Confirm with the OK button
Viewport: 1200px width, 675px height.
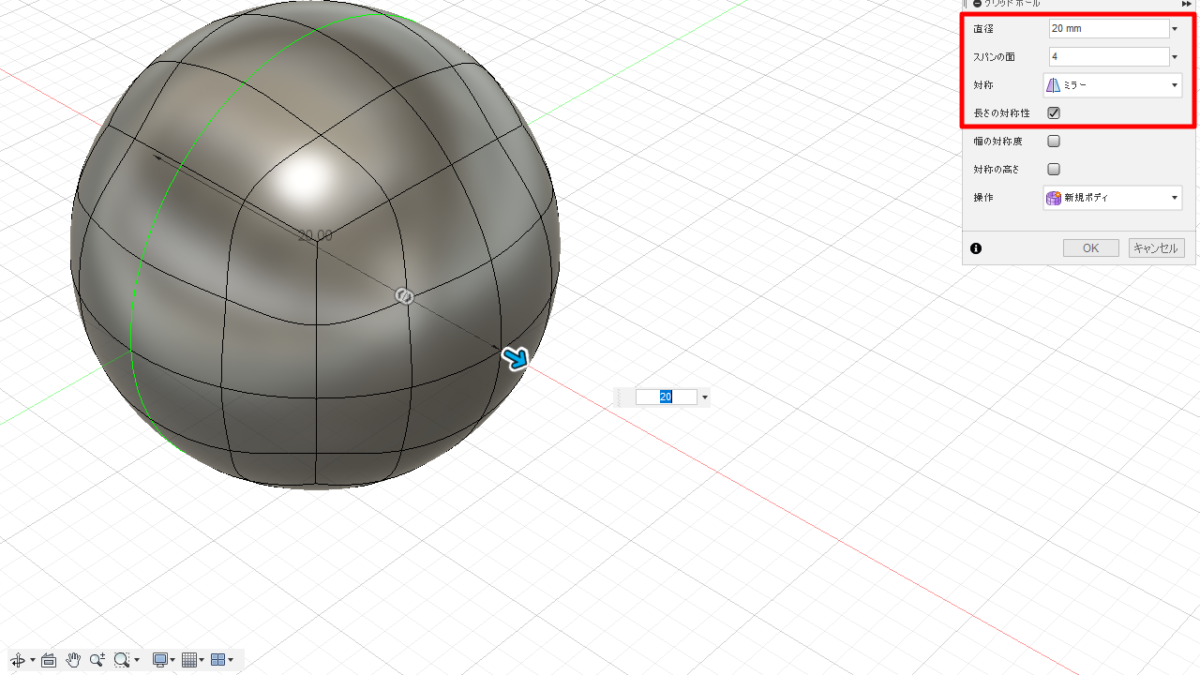[x=1091, y=248]
